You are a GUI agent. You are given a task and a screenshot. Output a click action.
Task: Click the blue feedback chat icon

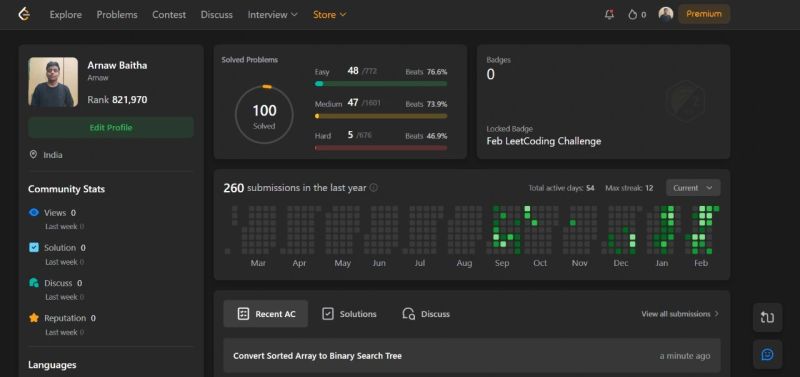click(767, 354)
